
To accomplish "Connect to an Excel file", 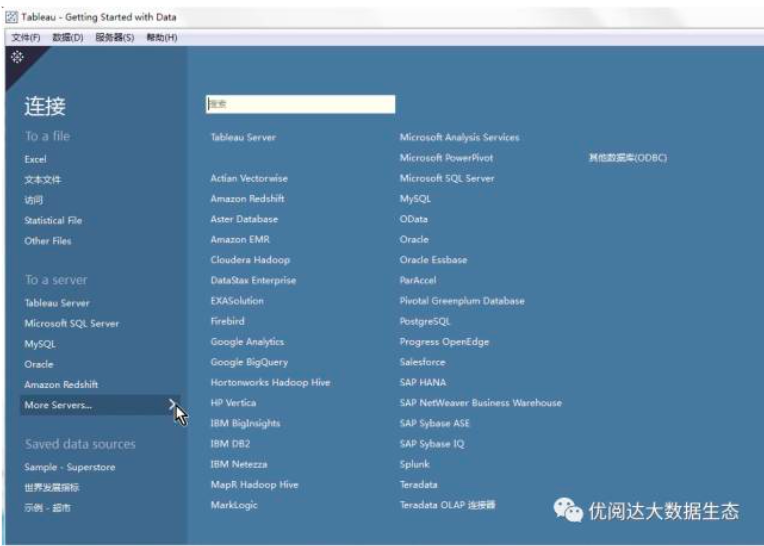I will tap(35, 159).
